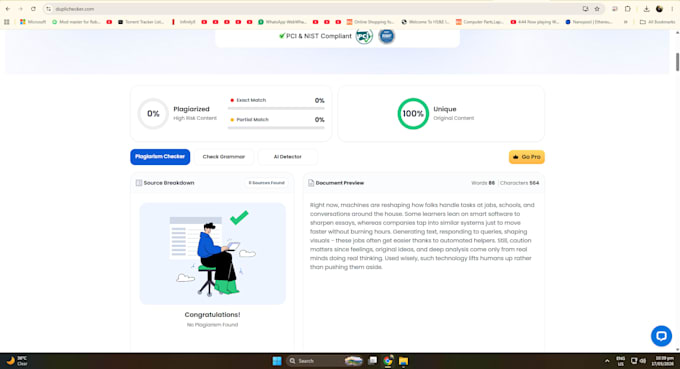
Task: Open the taskbar clock and date
Action: (x=664, y=361)
